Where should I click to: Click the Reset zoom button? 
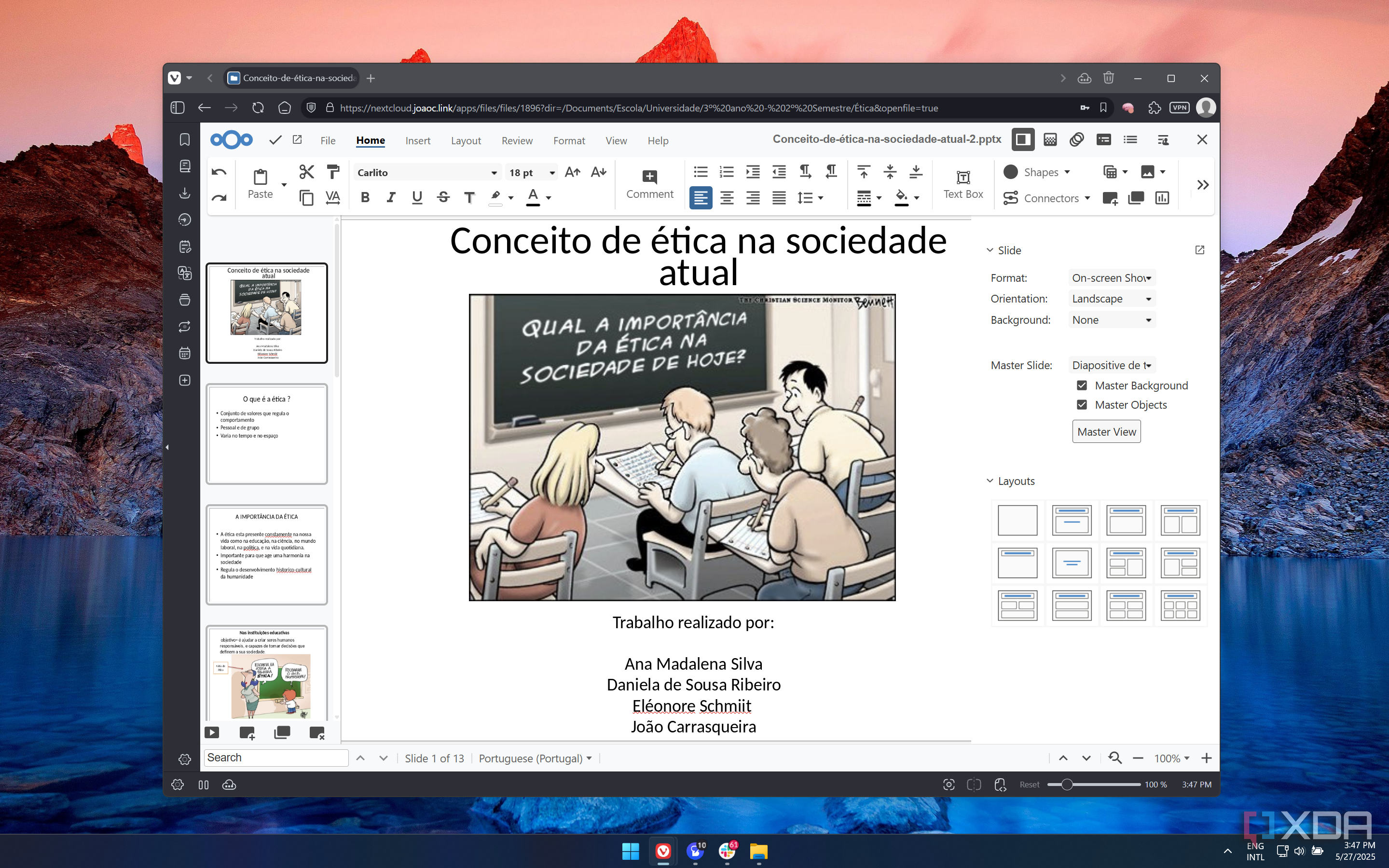tap(1029, 784)
